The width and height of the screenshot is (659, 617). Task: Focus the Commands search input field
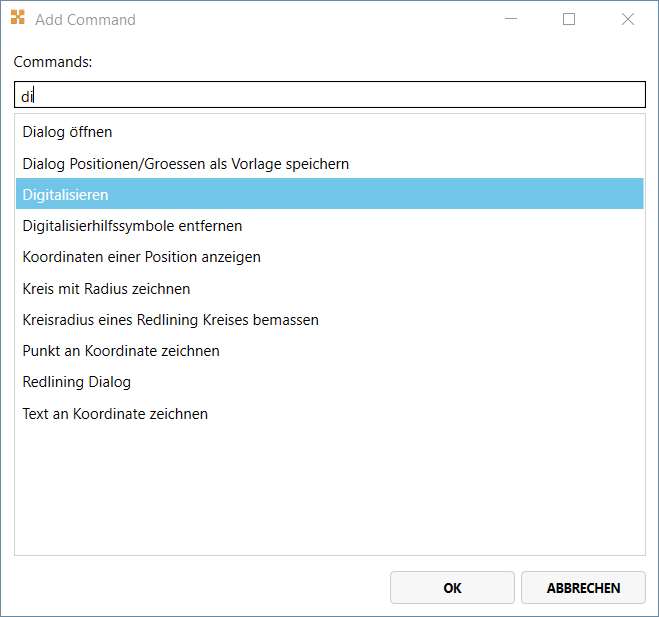(x=329, y=95)
